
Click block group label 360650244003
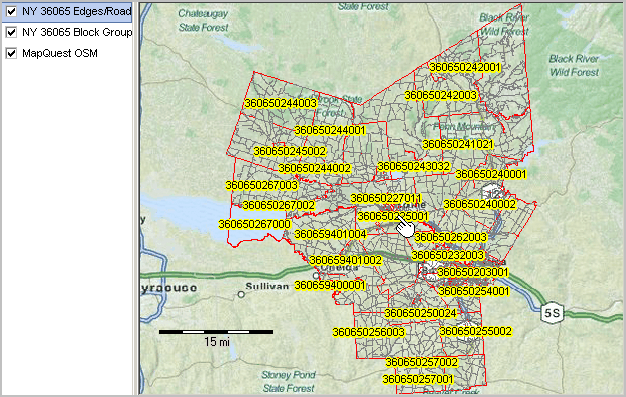point(281,103)
